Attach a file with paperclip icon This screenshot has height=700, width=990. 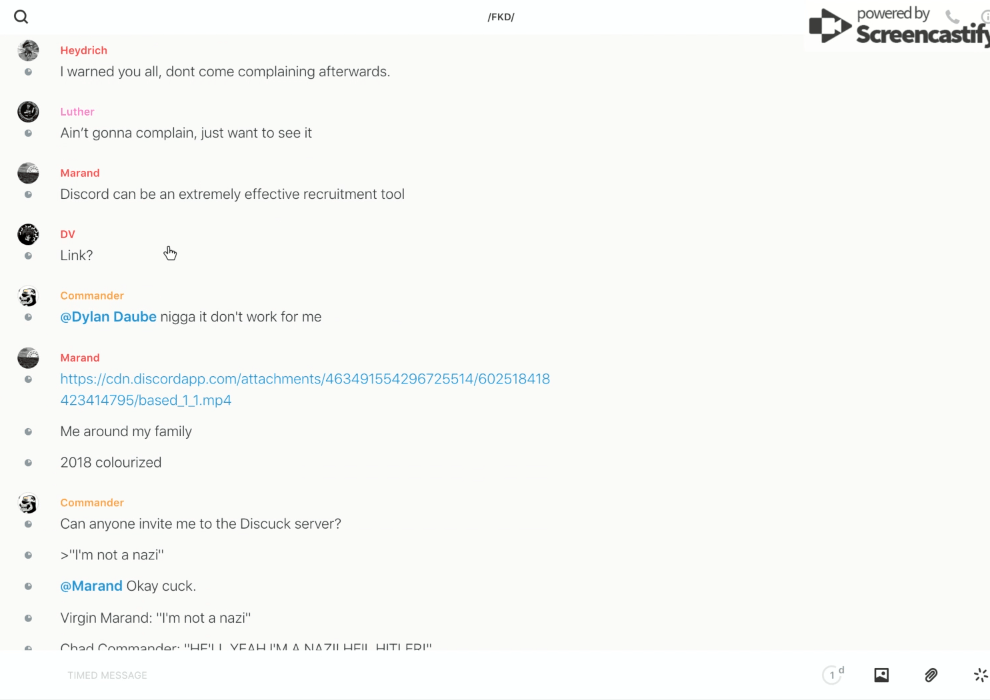931,675
